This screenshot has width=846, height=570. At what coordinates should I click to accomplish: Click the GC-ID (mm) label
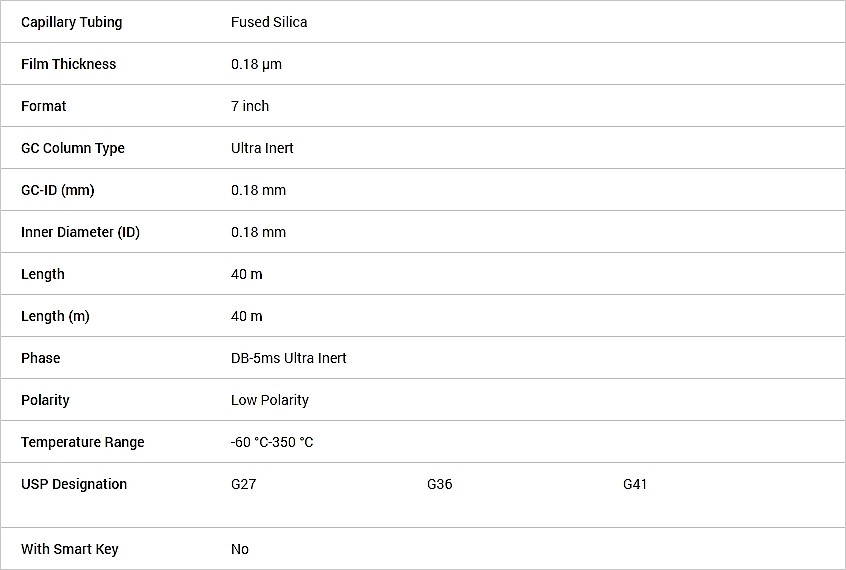(x=58, y=191)
